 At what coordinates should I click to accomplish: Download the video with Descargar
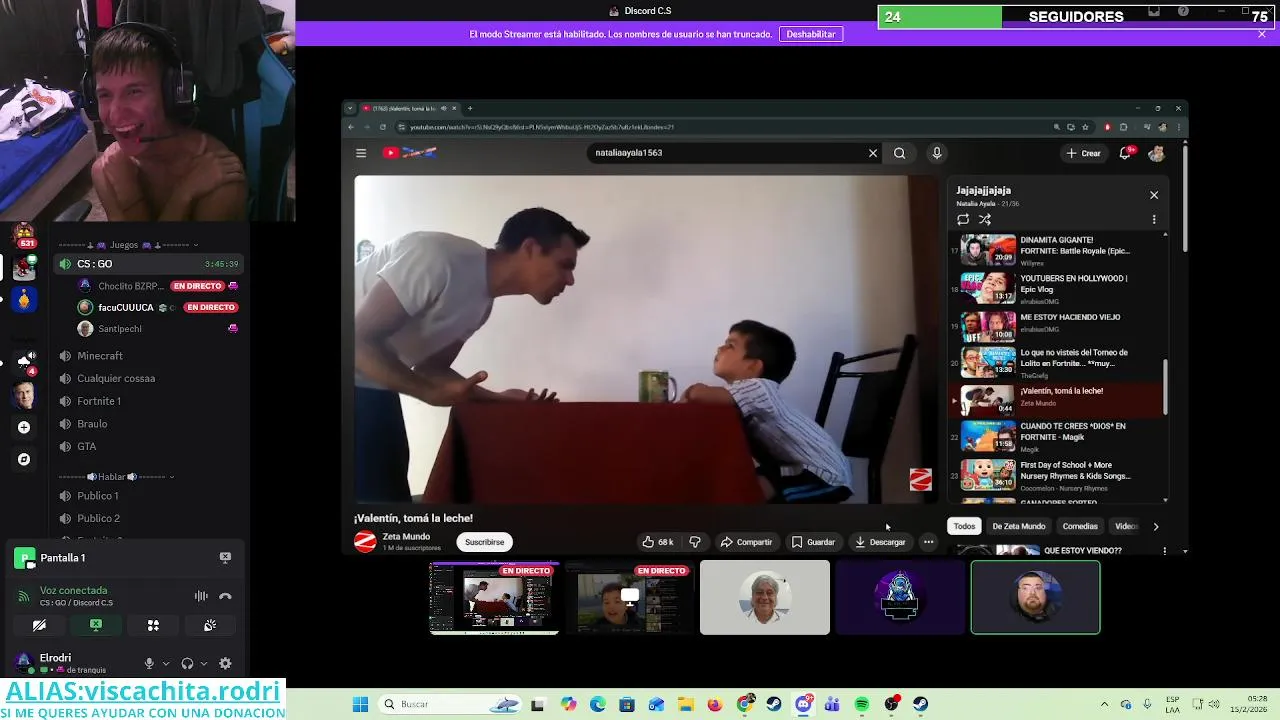tap(880, 542)
